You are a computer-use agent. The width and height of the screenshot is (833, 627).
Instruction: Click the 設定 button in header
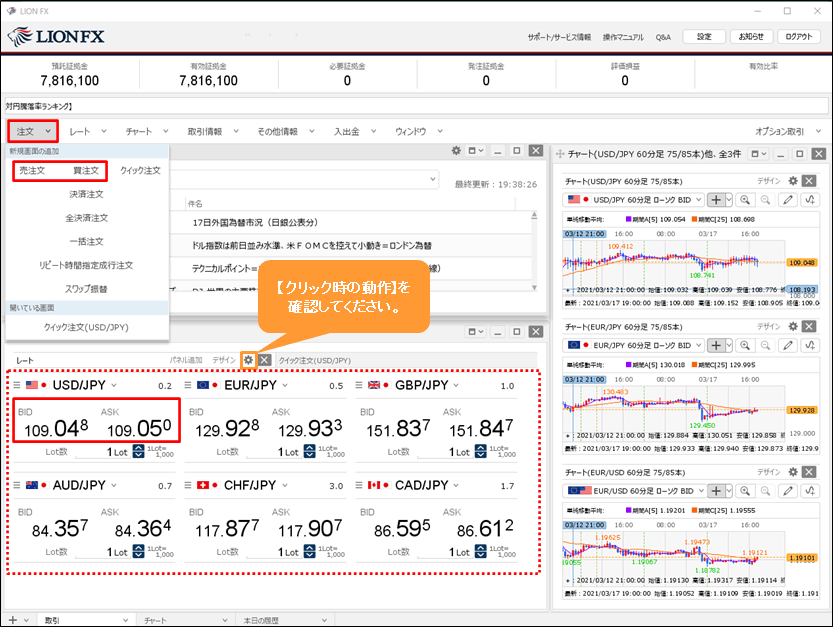[x=704, y=37]
